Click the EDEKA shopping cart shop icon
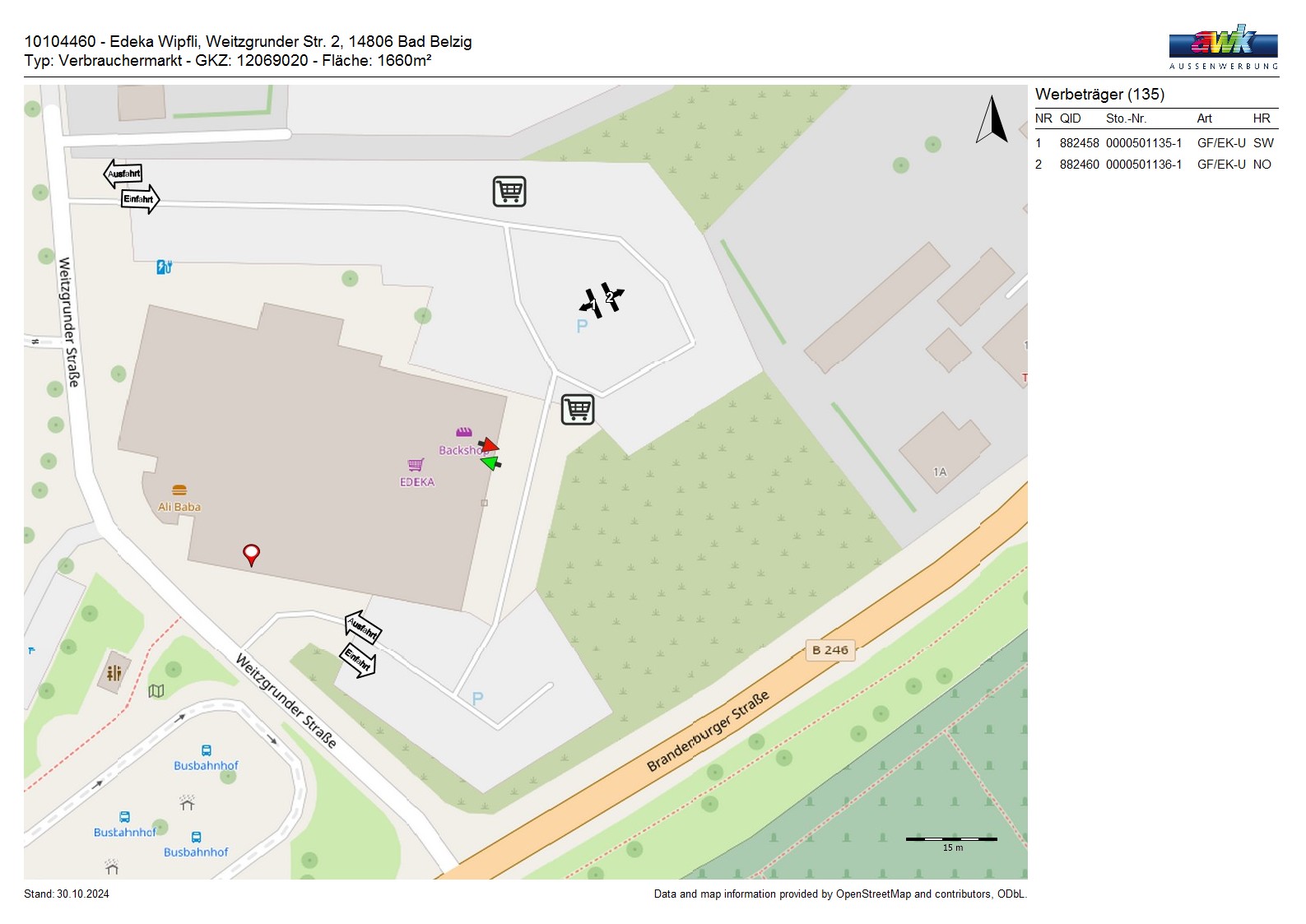The width and height of the screenshot is (1306, 924). tap(416, 466)
